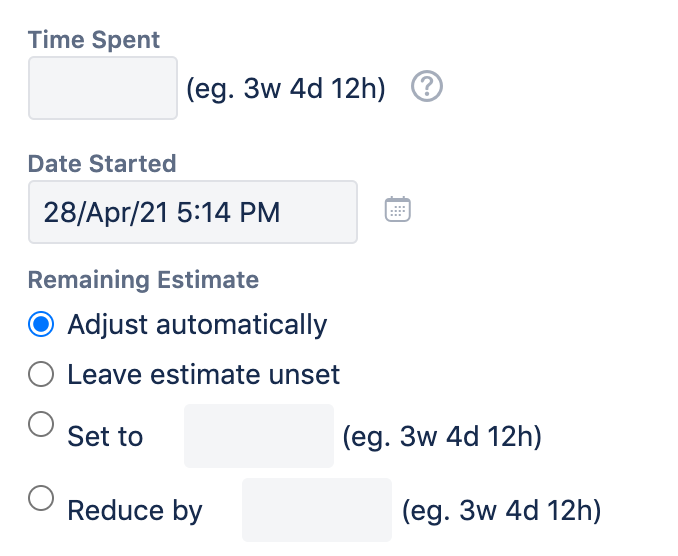This screenshot has height=556, width=678.
Task: Click the Set to estimate input box
Action: [258, 436]
